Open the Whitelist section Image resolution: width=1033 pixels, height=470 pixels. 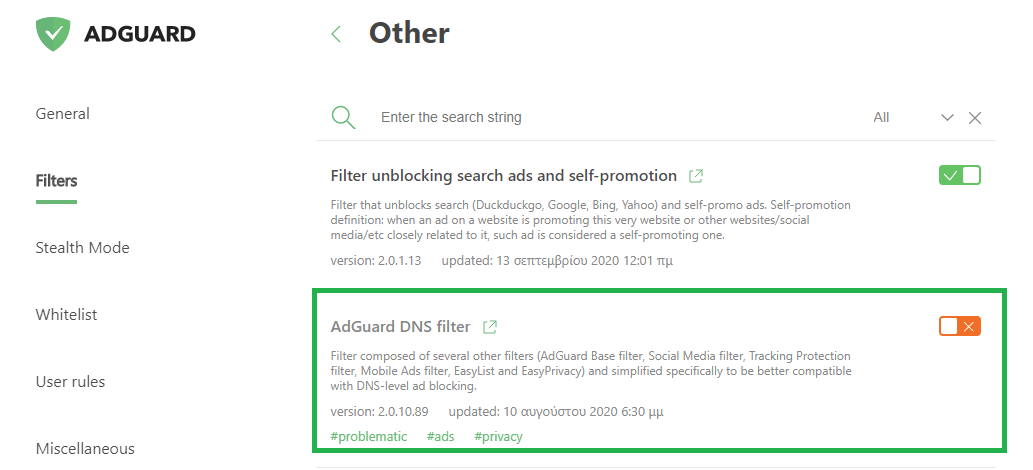point(67,314)
